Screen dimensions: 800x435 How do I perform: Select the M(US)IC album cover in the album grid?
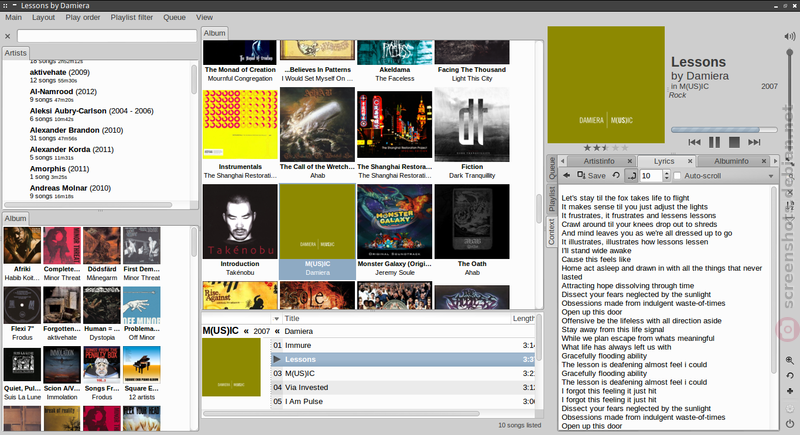point(317,222)
